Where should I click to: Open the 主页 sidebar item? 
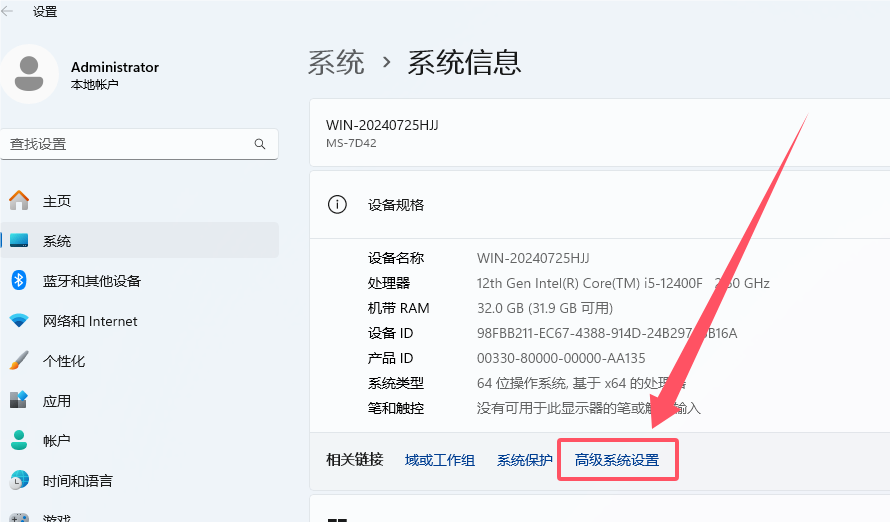pyautogui.click(x=140, y=201)
